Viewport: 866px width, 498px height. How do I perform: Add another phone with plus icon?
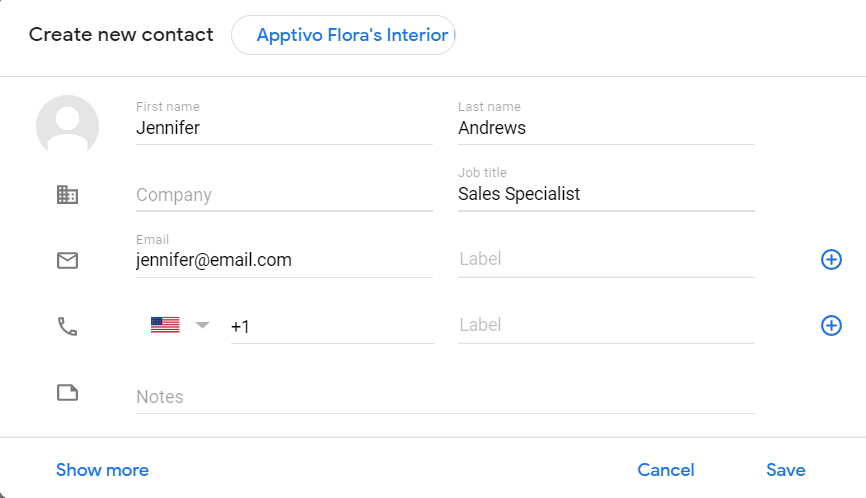click(x=831, y=326)
